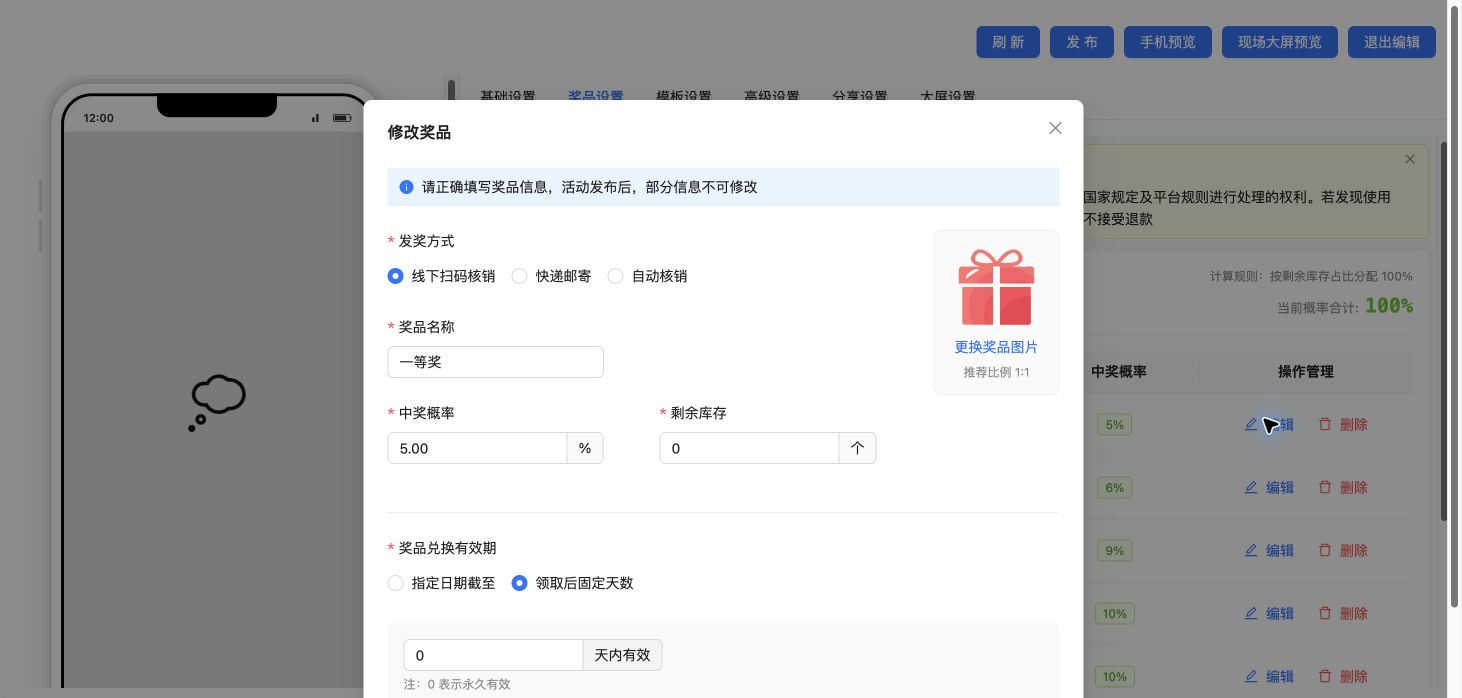Switch to 分享设置 tab
This screenshot has height=698, width=1462.
860,96
